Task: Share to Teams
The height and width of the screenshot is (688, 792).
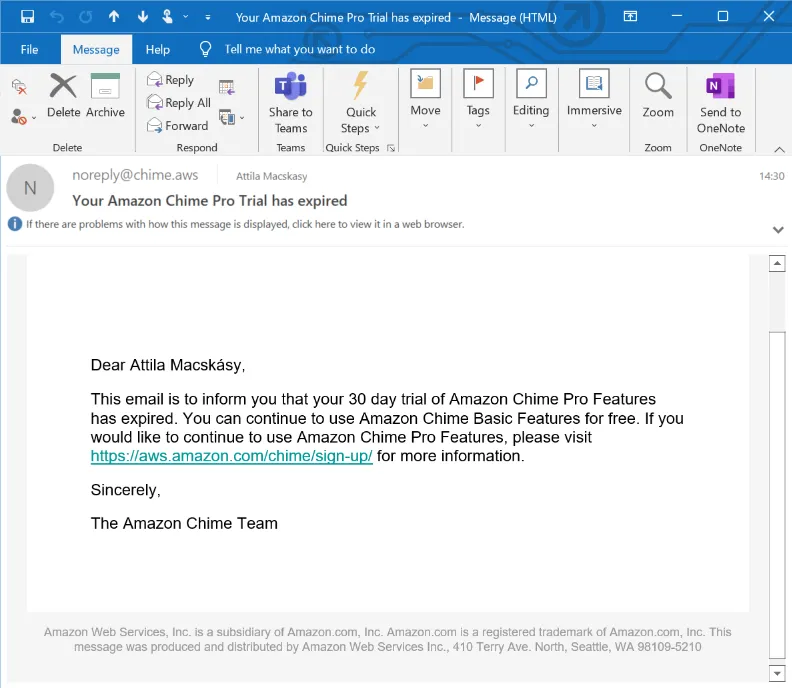Action: 290,104
